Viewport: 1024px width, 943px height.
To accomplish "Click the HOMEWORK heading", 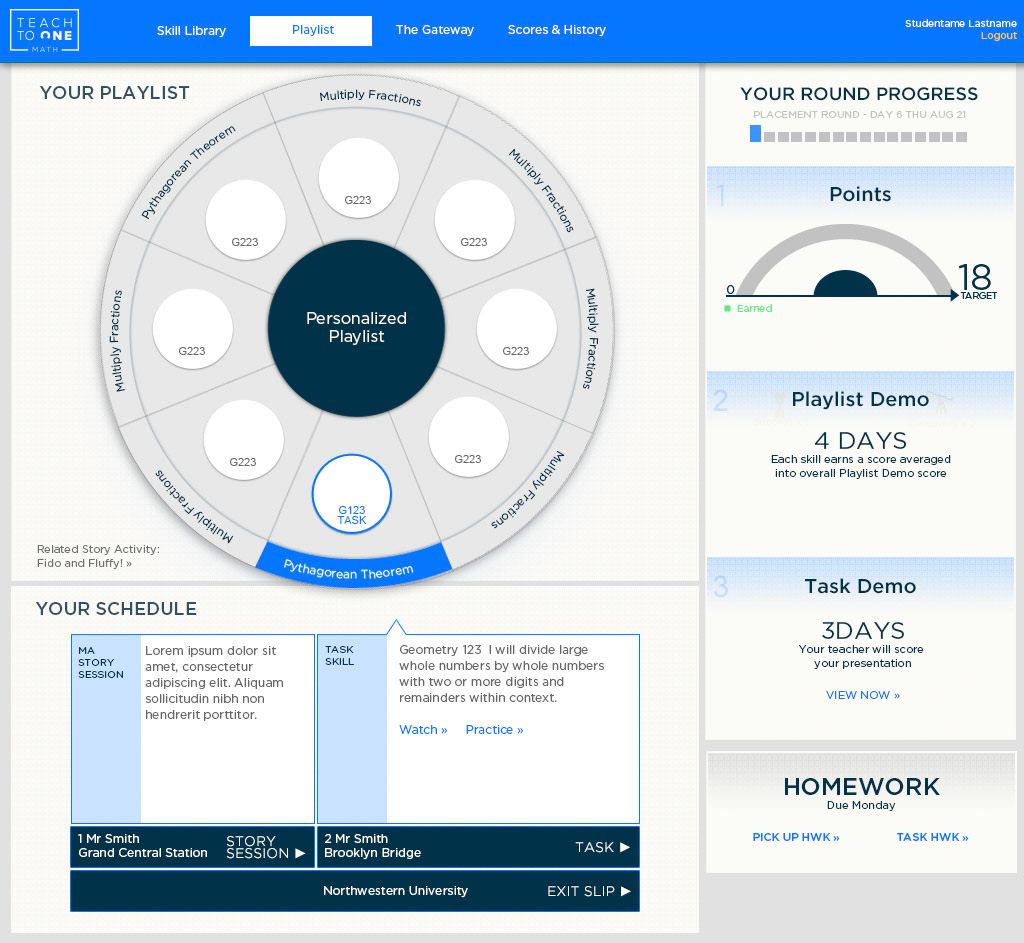I will [861, 787].
